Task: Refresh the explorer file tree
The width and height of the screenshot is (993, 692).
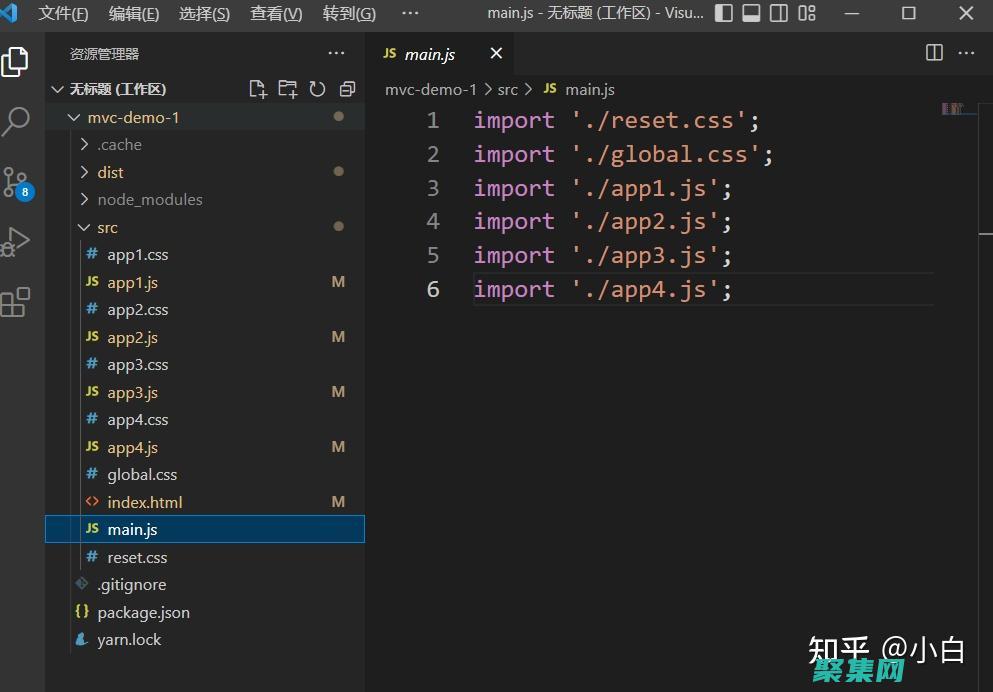Action: [x=318, y=89]
